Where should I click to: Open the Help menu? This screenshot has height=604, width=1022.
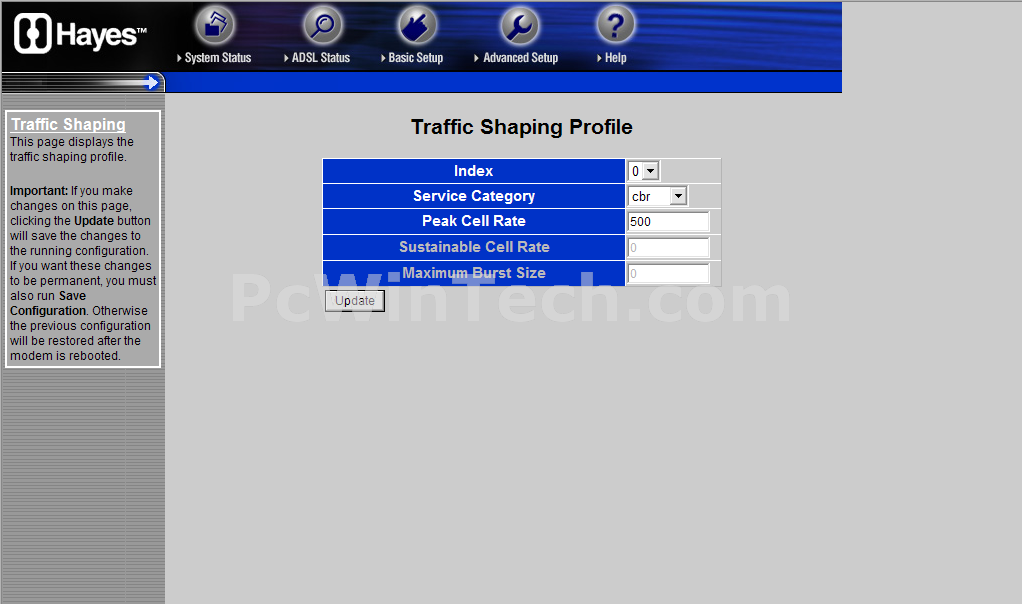pyautogui.click(x=611, y=58)
